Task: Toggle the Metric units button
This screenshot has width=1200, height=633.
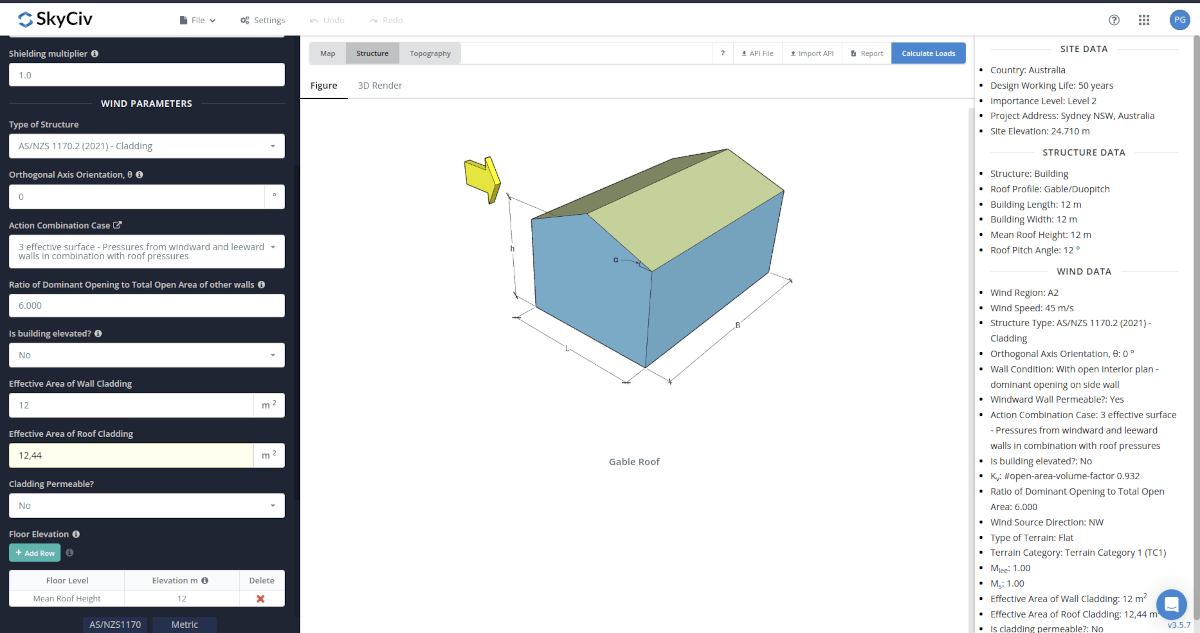Action: 184,625
